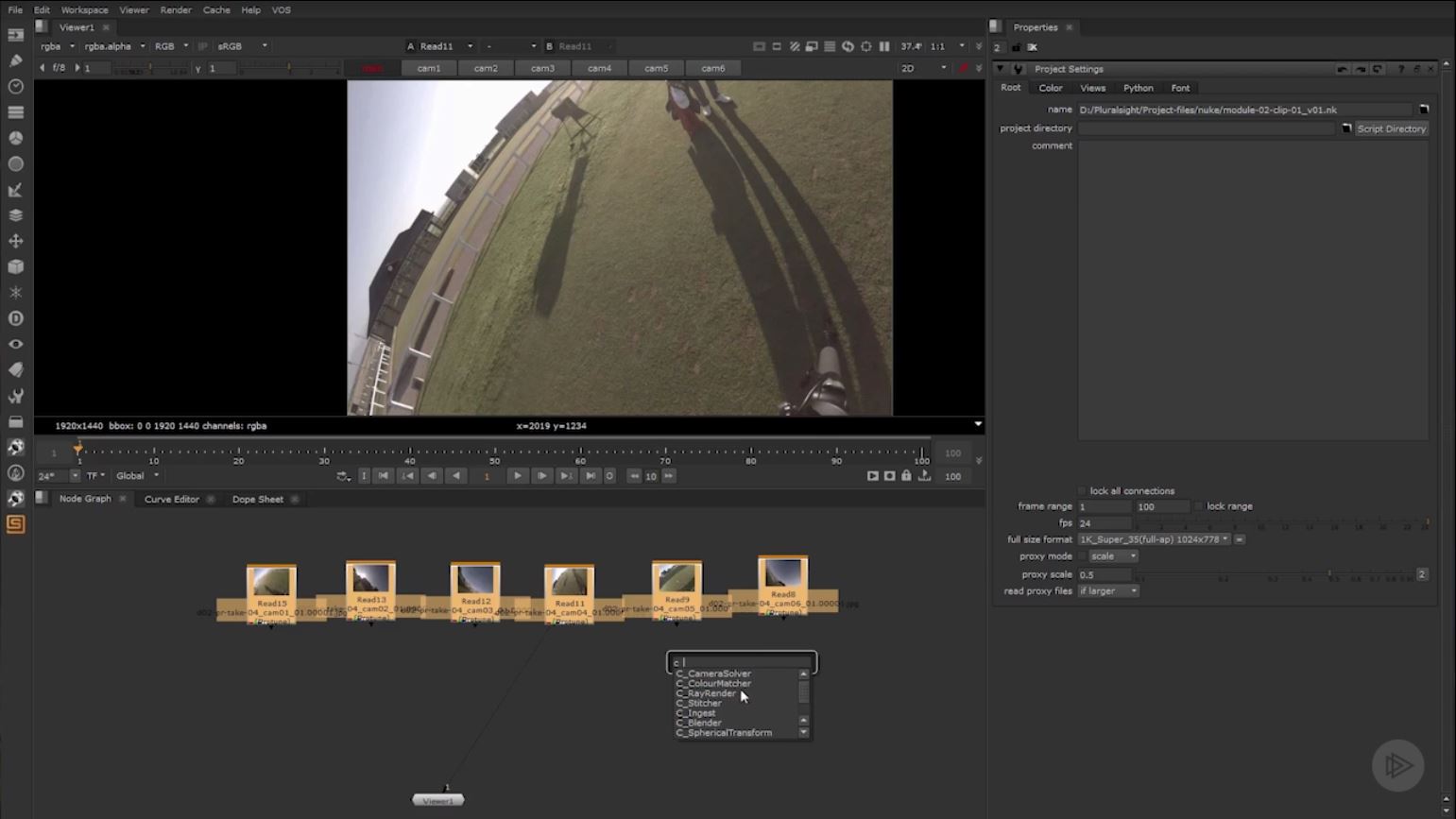Image resolution: width=1456 pixels, height=819 pixels.
Task: Toggle the lock range checkbox
Action: 1199,506
